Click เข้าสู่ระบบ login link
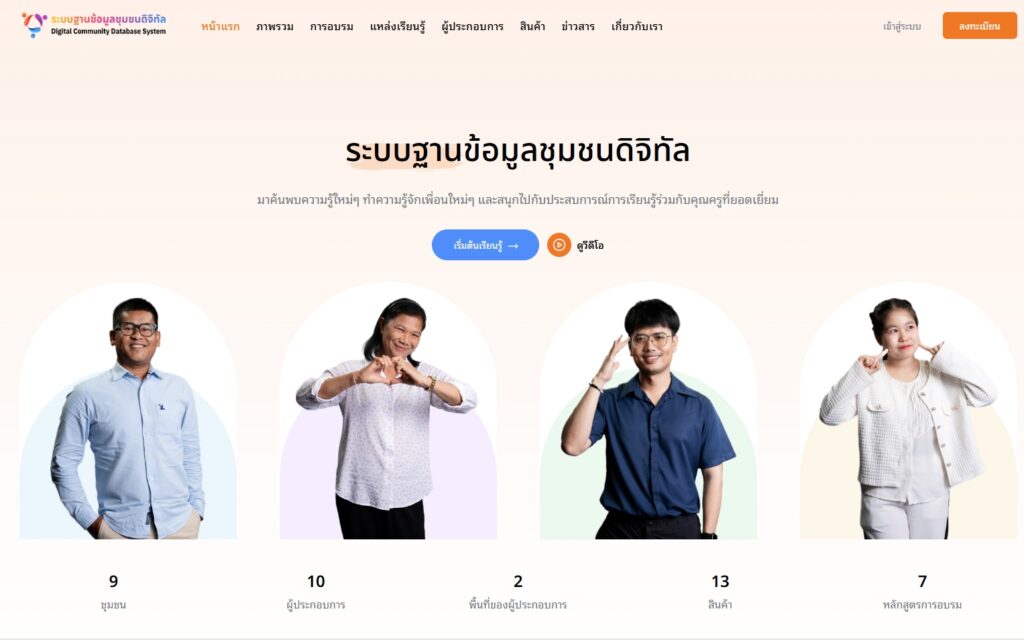This screenshot has height=640, width=1024. click(902, 27)
